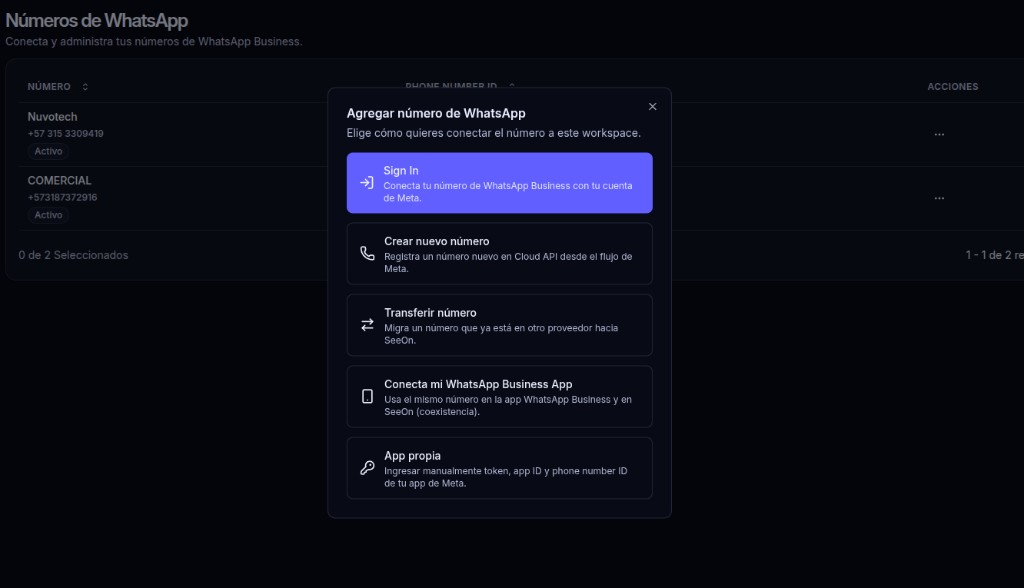Open actions menu for COMERCIAL row
This screenshot has width=1024, height=588.
coord(939,198)
